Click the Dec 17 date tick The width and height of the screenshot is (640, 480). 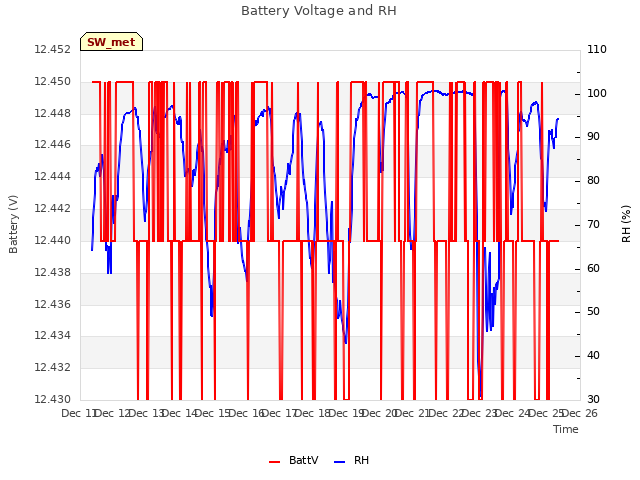point(280,414)
